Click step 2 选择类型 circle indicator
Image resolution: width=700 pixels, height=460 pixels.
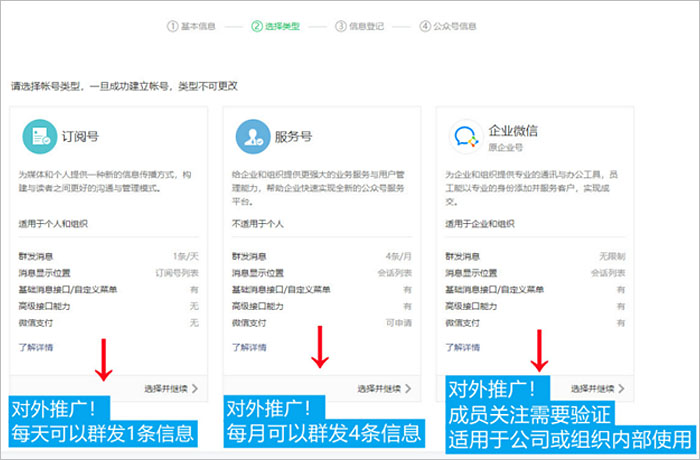[256, 26]
